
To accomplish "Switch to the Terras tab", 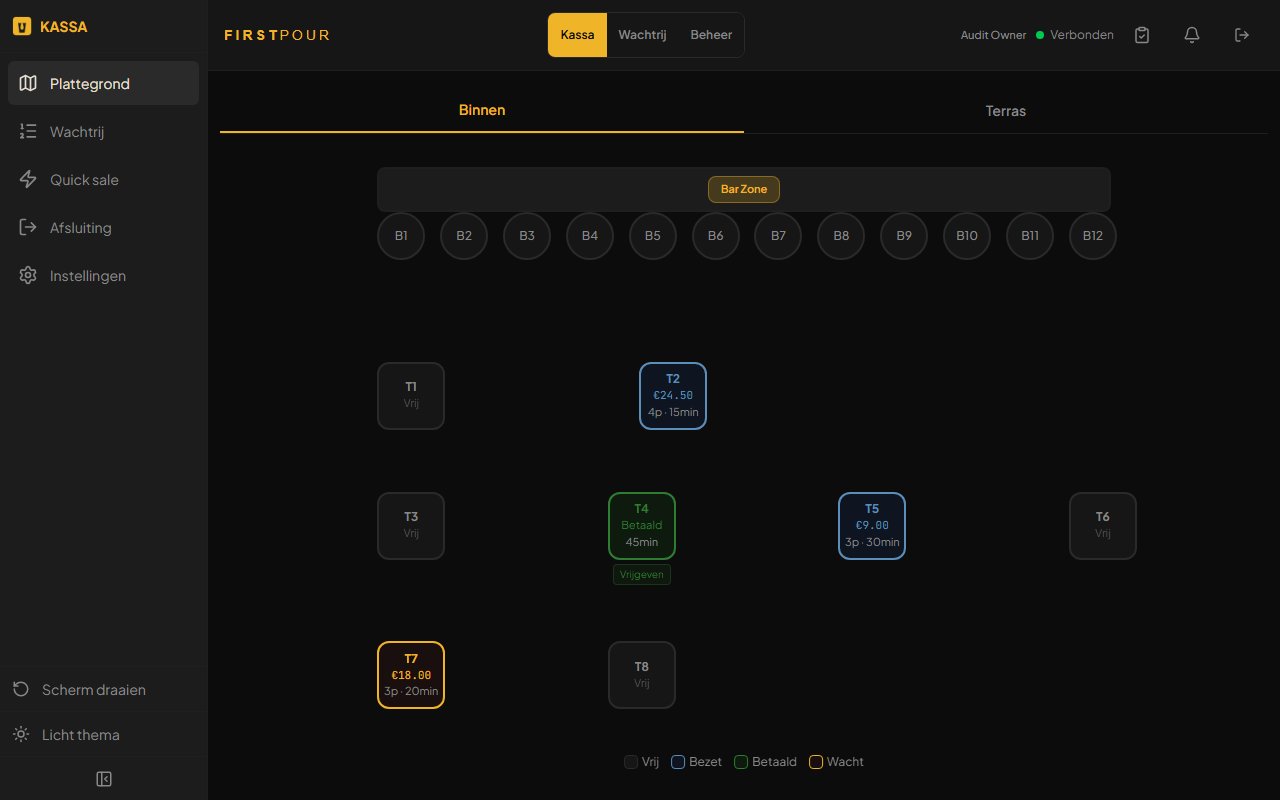I will click(1006, 111).
